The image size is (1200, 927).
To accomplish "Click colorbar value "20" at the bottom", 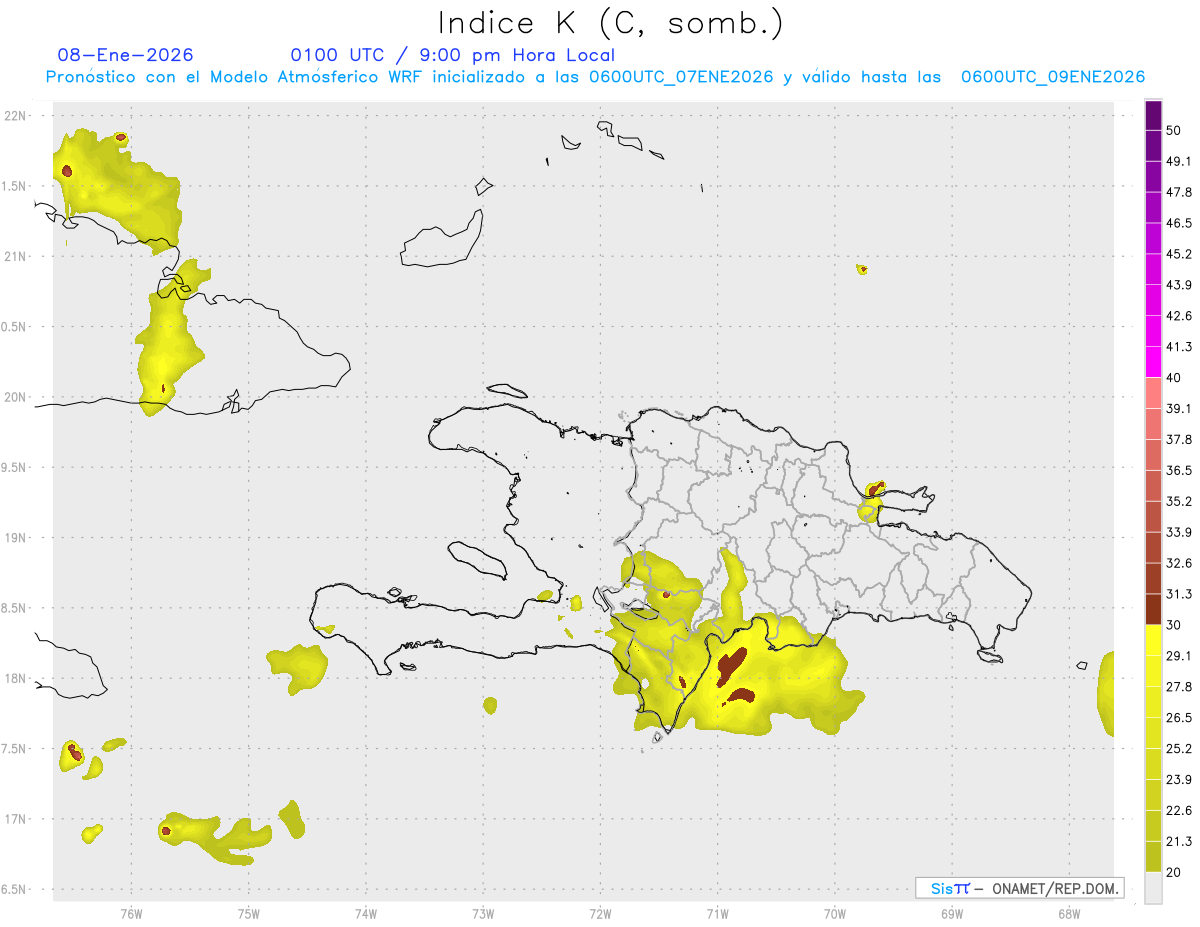I will [1174, 872].
